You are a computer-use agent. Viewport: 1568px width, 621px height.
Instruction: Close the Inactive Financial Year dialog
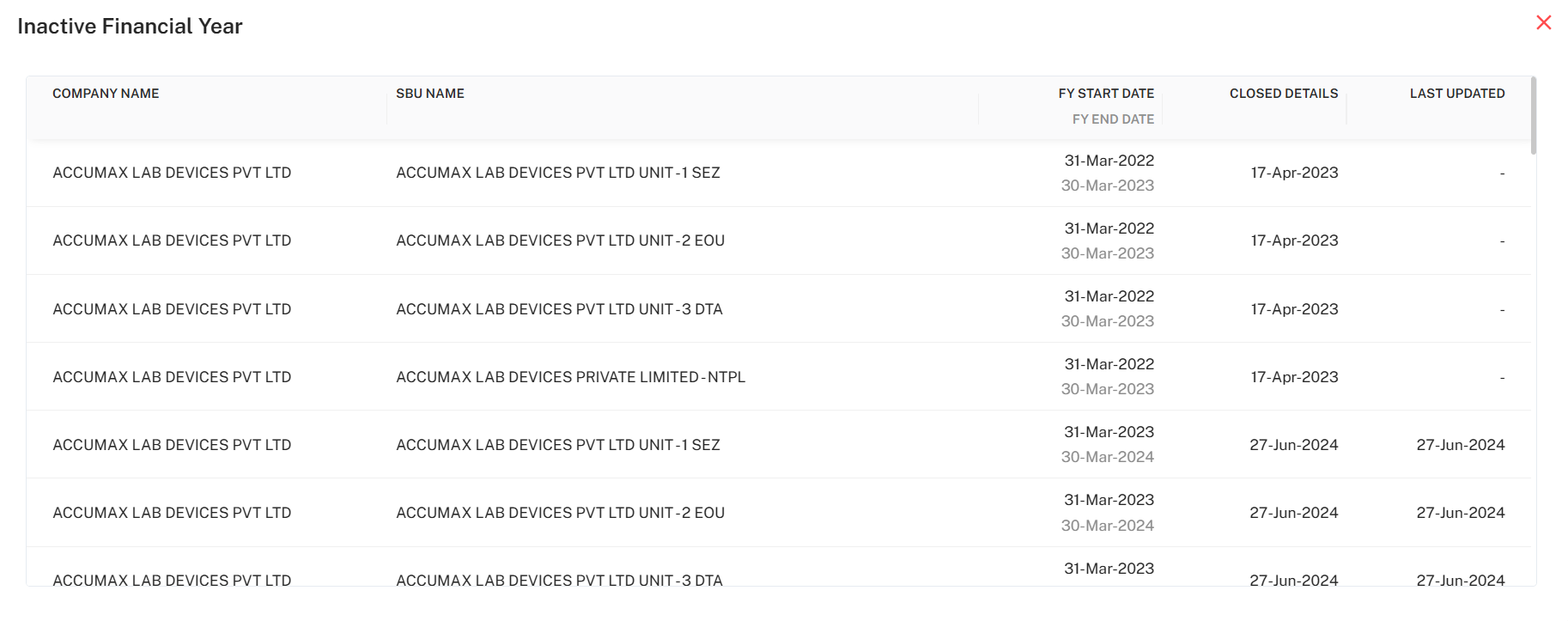point(1543,23)
